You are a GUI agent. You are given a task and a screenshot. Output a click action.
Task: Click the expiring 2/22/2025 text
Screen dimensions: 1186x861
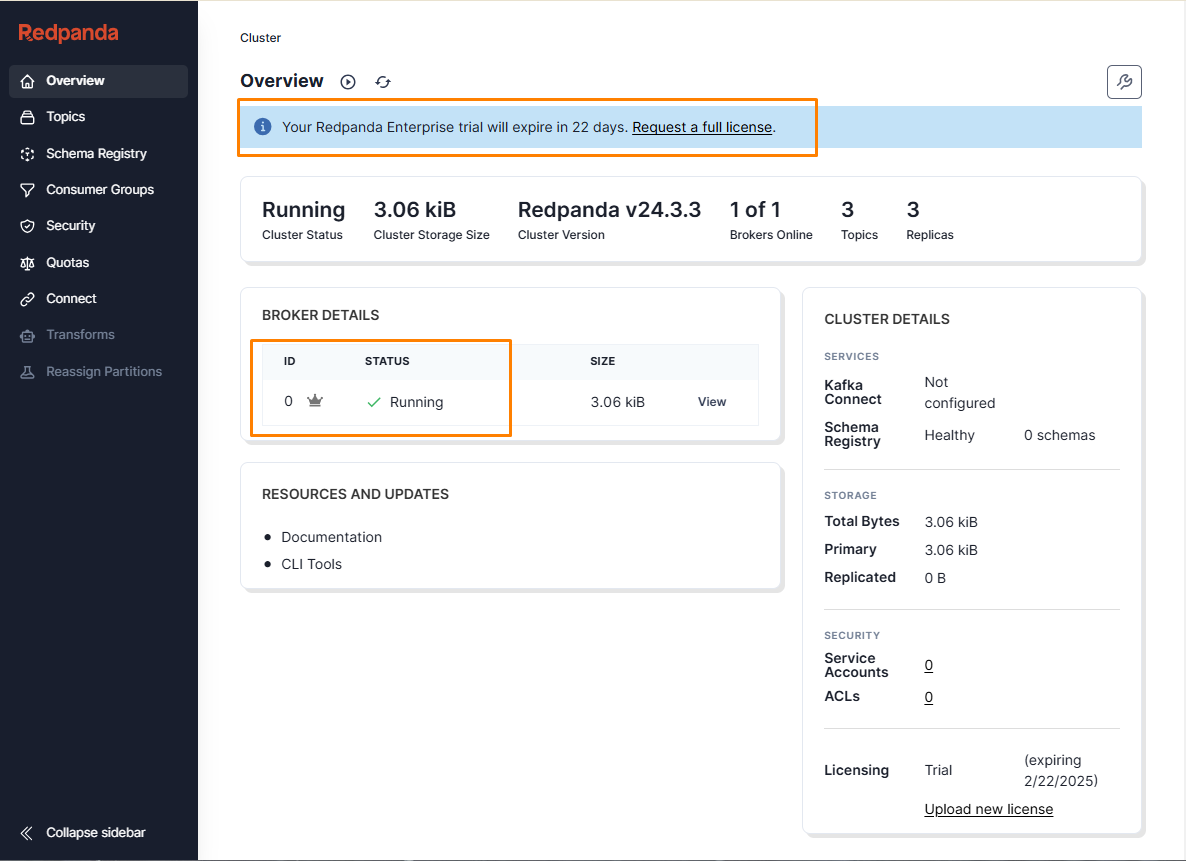coord(1060,770)
